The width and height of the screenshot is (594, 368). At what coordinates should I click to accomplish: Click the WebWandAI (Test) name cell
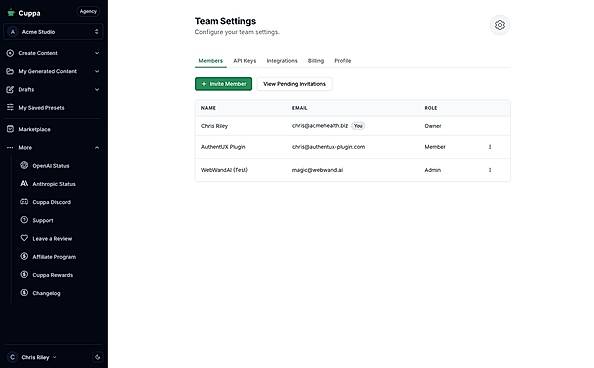coord(224,170)
